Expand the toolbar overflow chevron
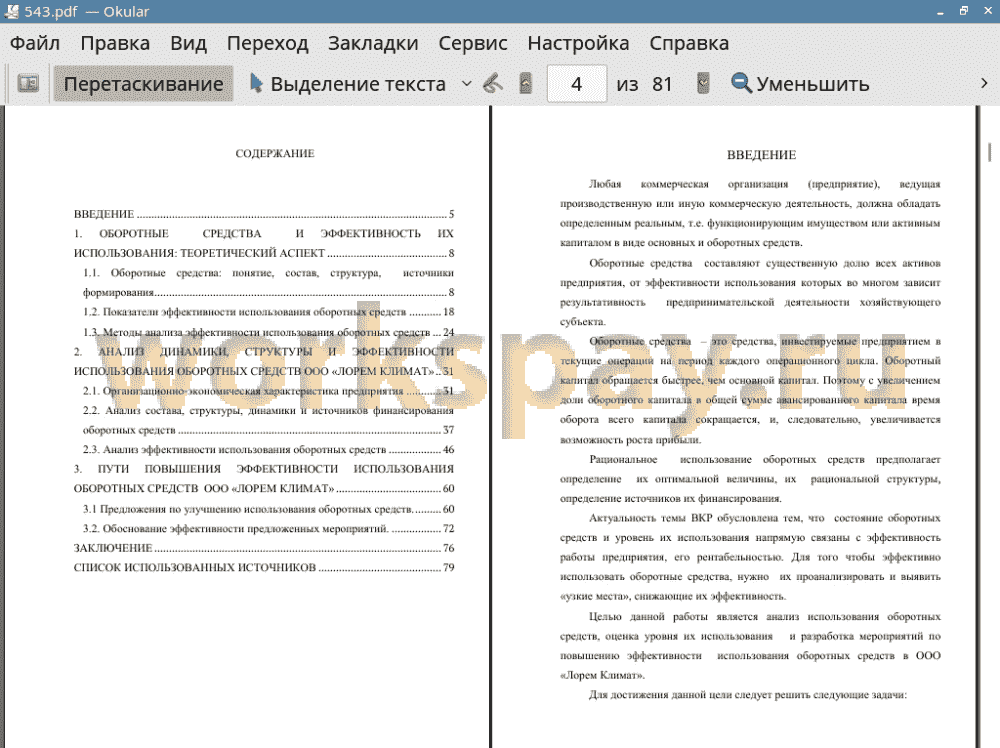The height and width of the screenshot is (748, 1000). [x=984, y=84]
